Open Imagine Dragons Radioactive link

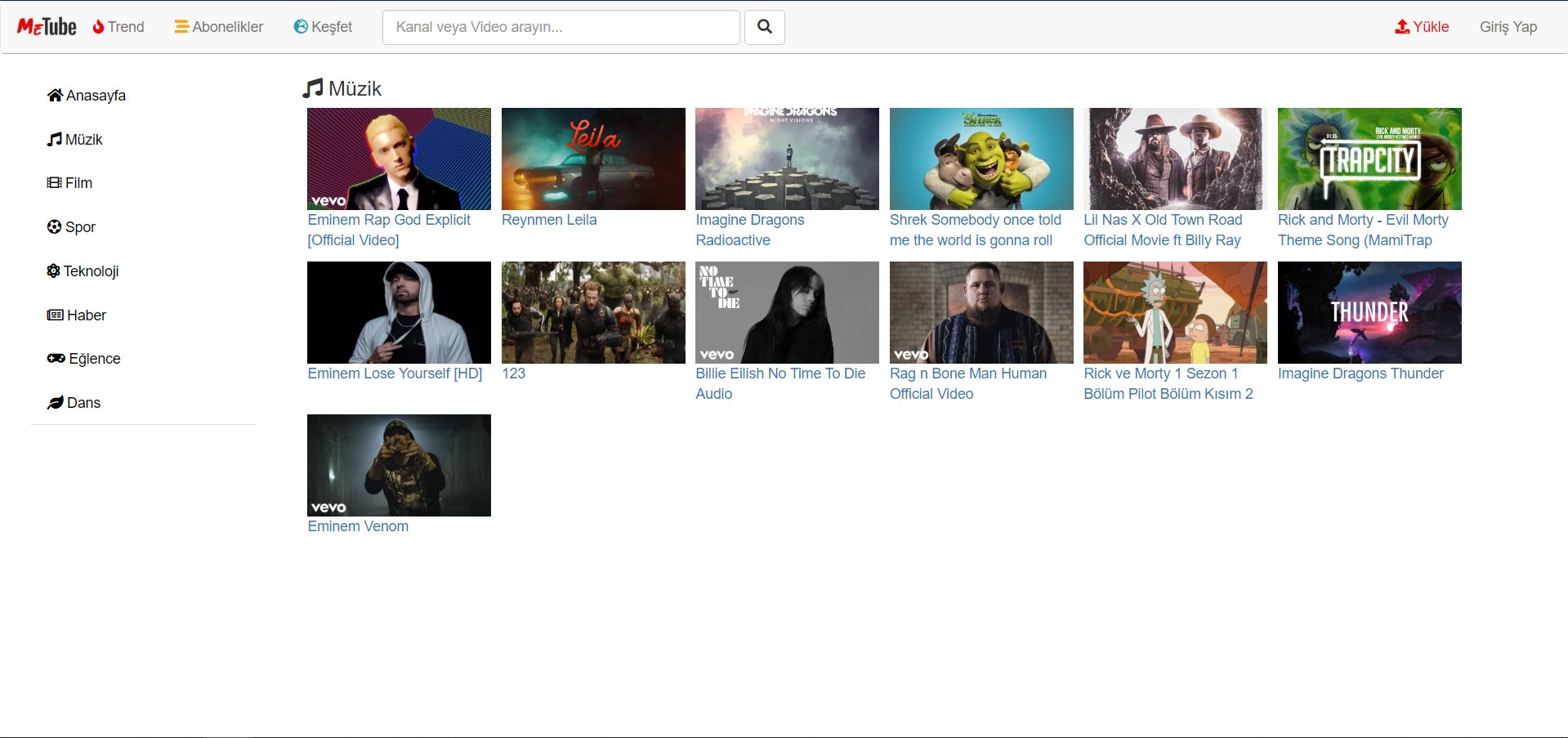pos(749,230)
